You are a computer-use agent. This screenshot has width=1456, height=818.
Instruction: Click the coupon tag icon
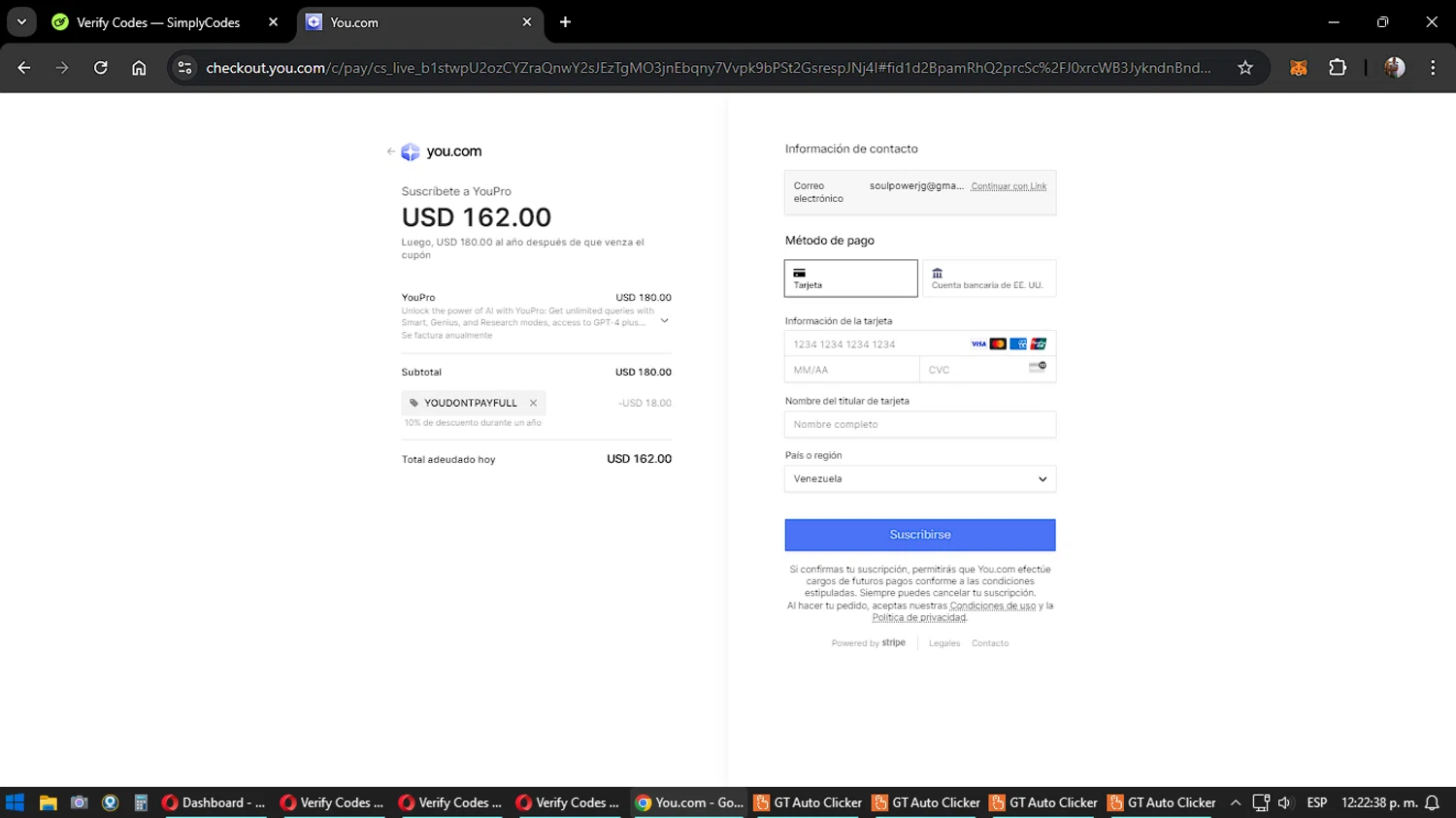pyautogui.click(x=414, y=403)
